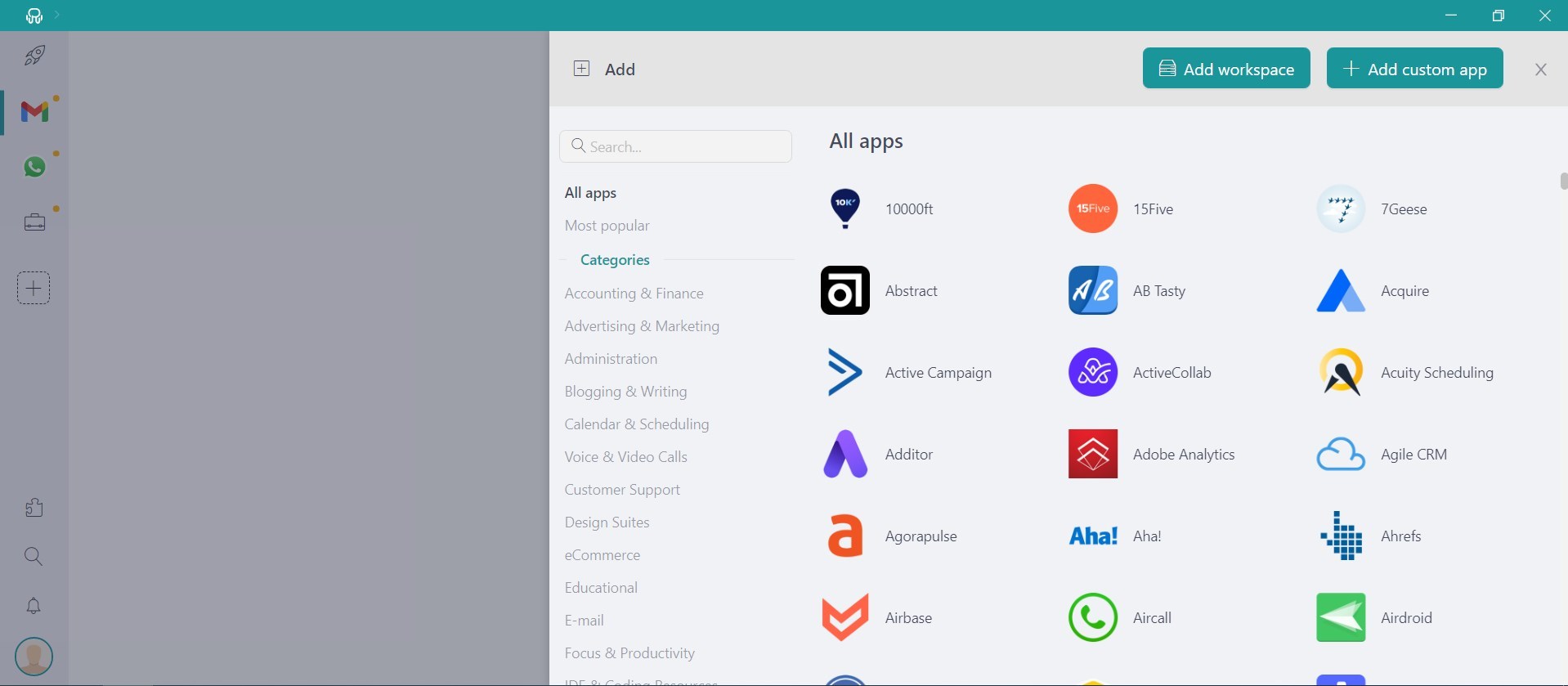Image resolution: width=1568 pixels, height=686 pixels.
Task: Select the 15Five app icon
Action: click(1093, 208)
